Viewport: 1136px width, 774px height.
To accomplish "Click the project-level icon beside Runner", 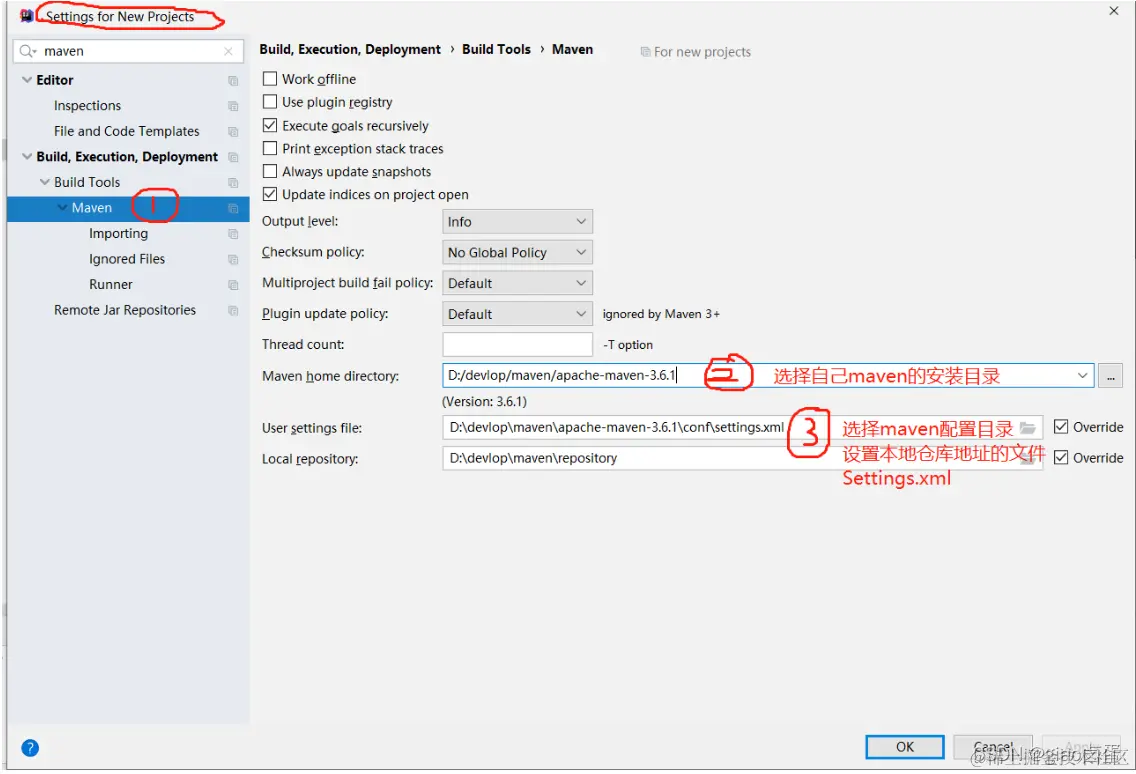I will [x=233, y=285].
